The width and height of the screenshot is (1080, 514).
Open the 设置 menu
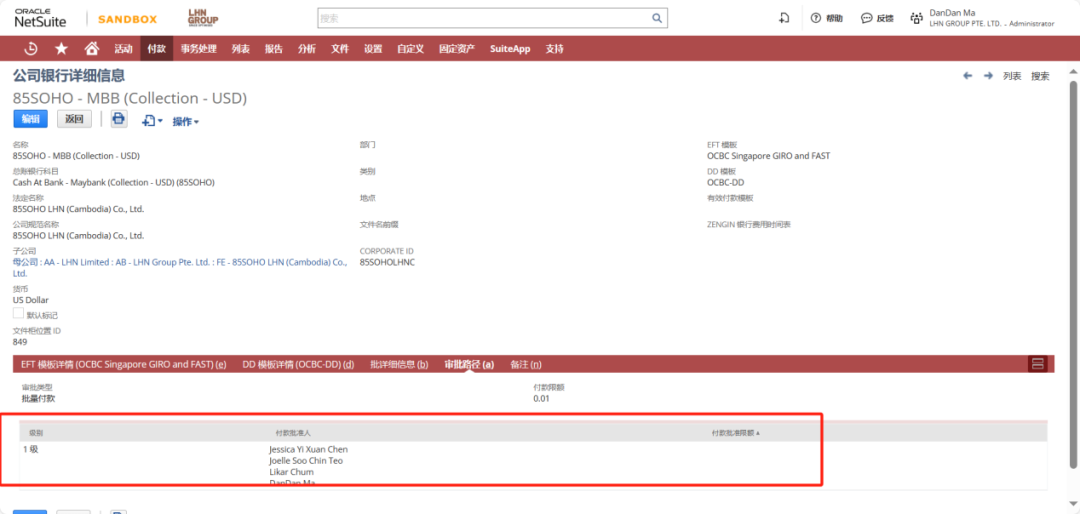373,49
